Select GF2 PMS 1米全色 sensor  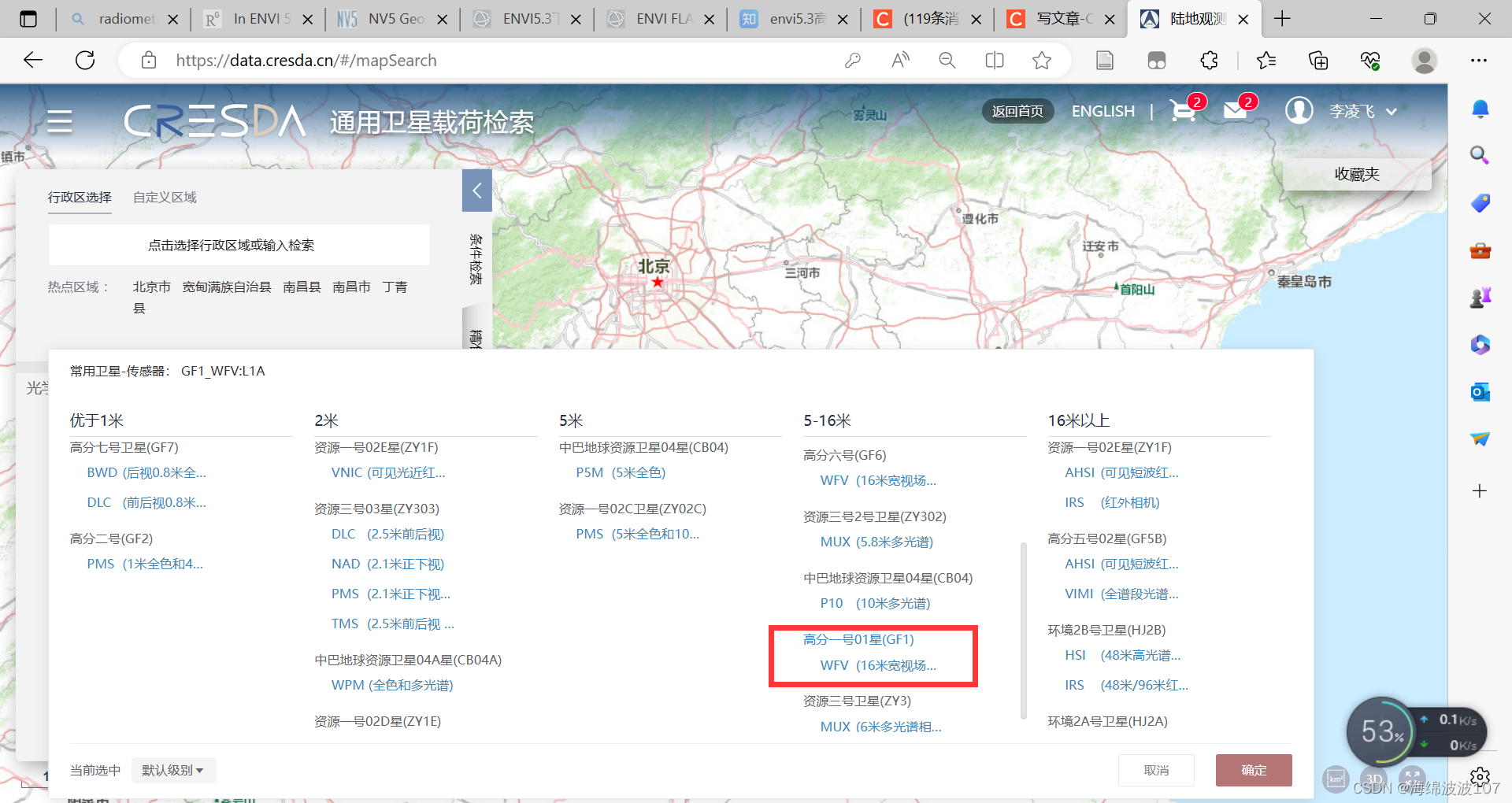tap(145, 564)
